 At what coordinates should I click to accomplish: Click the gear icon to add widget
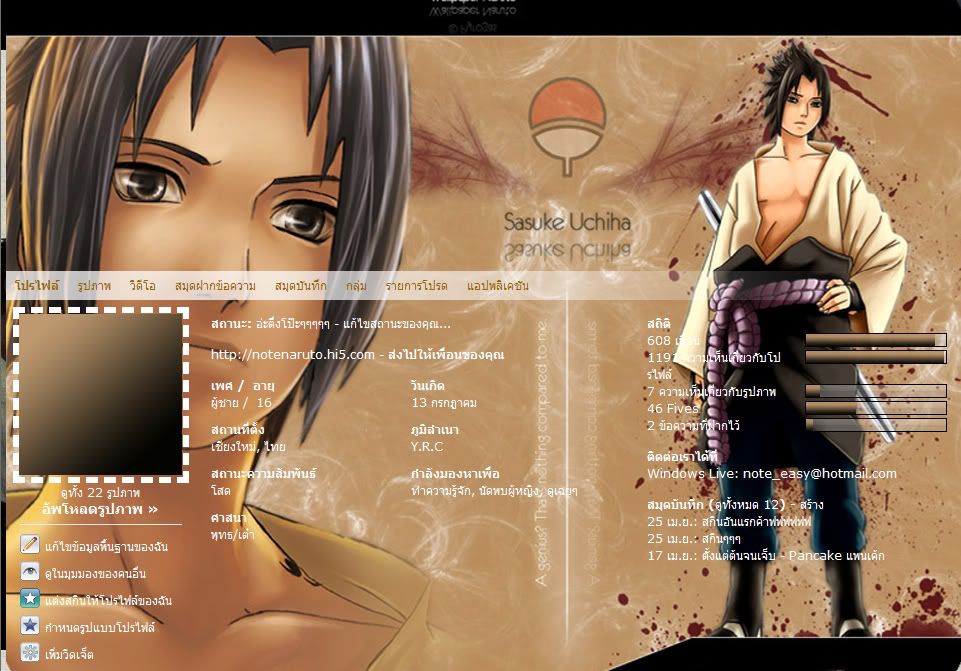point(30,653)
